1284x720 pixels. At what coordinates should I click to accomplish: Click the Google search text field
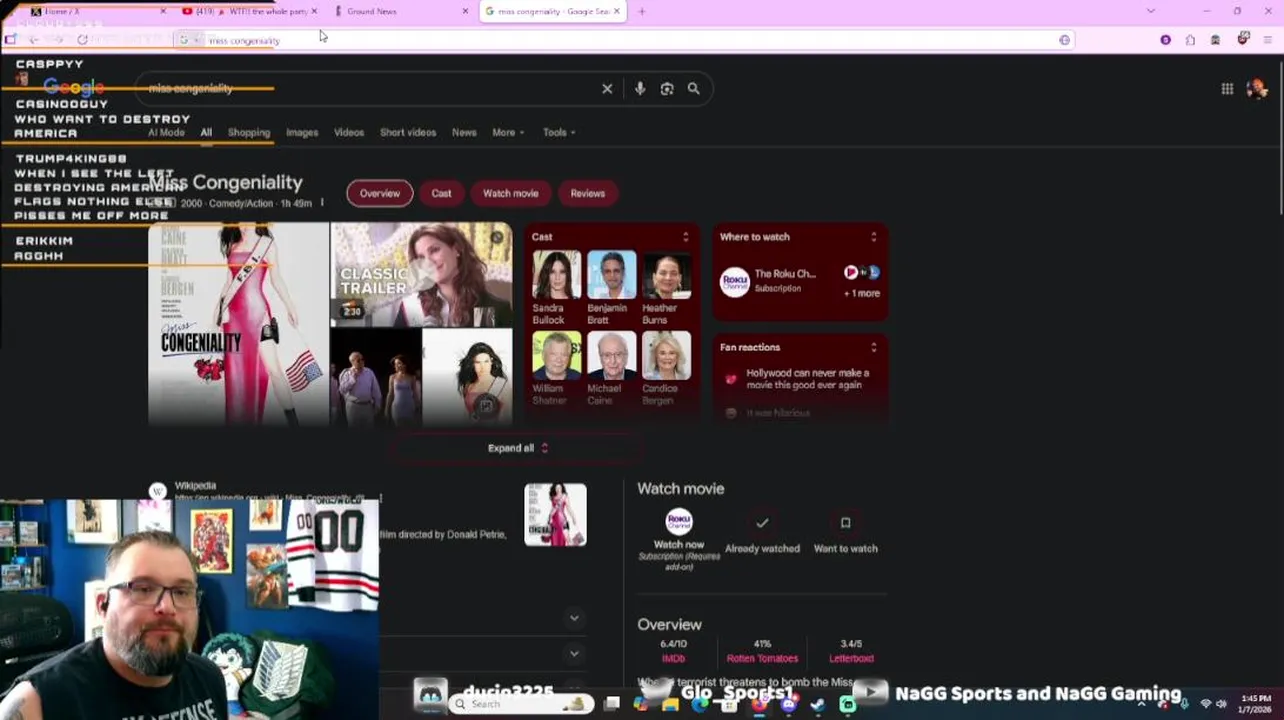click(370, 89)
